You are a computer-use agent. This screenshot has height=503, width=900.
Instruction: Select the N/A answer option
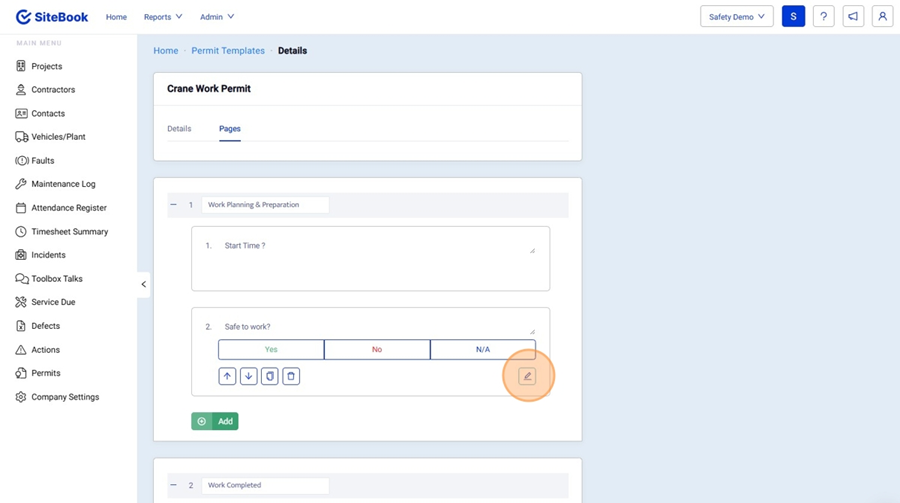point(483,350)
